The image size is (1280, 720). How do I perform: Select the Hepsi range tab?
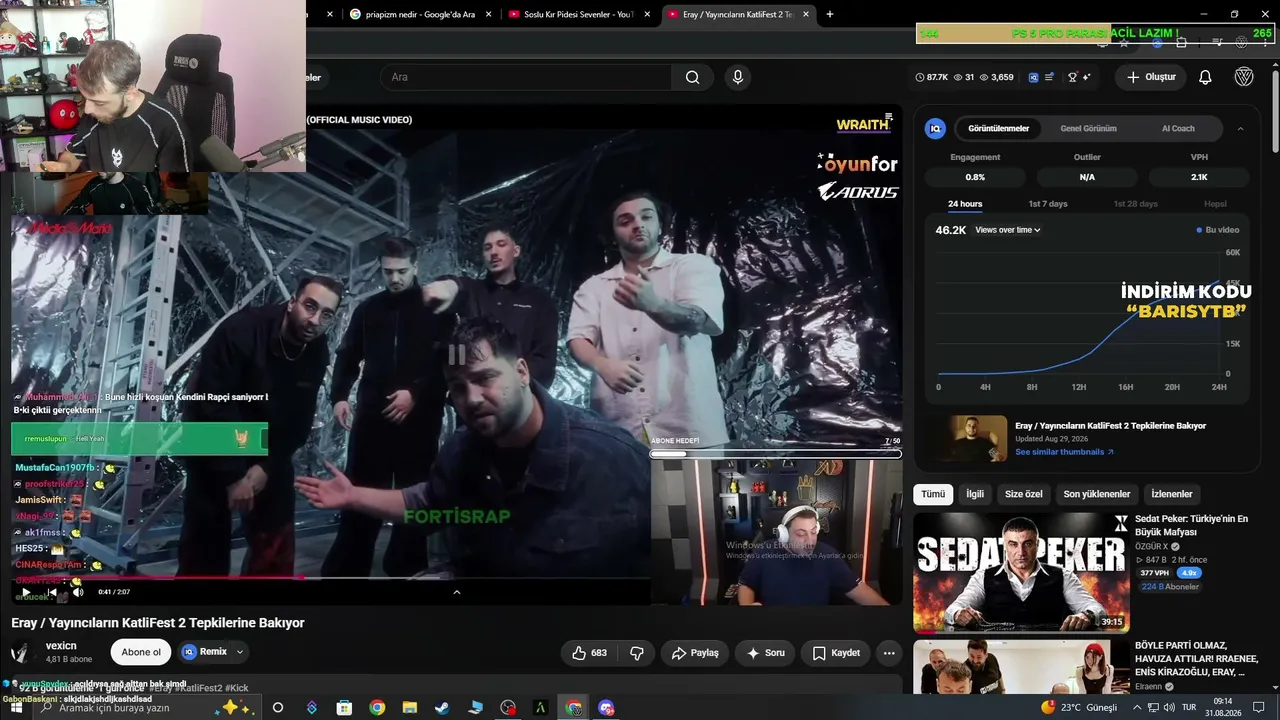tap(1215, 204)
